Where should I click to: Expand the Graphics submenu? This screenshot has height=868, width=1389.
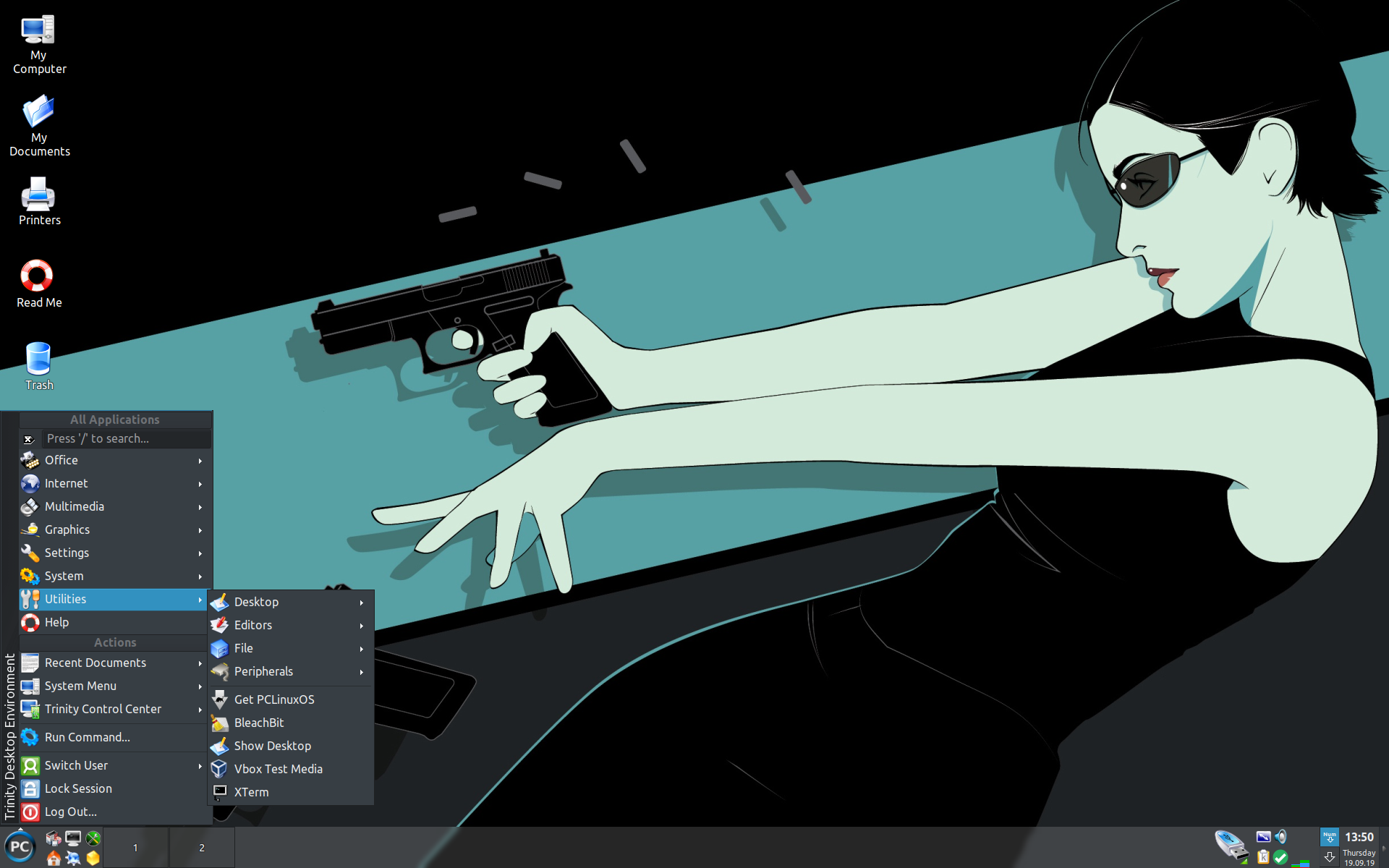67,529
